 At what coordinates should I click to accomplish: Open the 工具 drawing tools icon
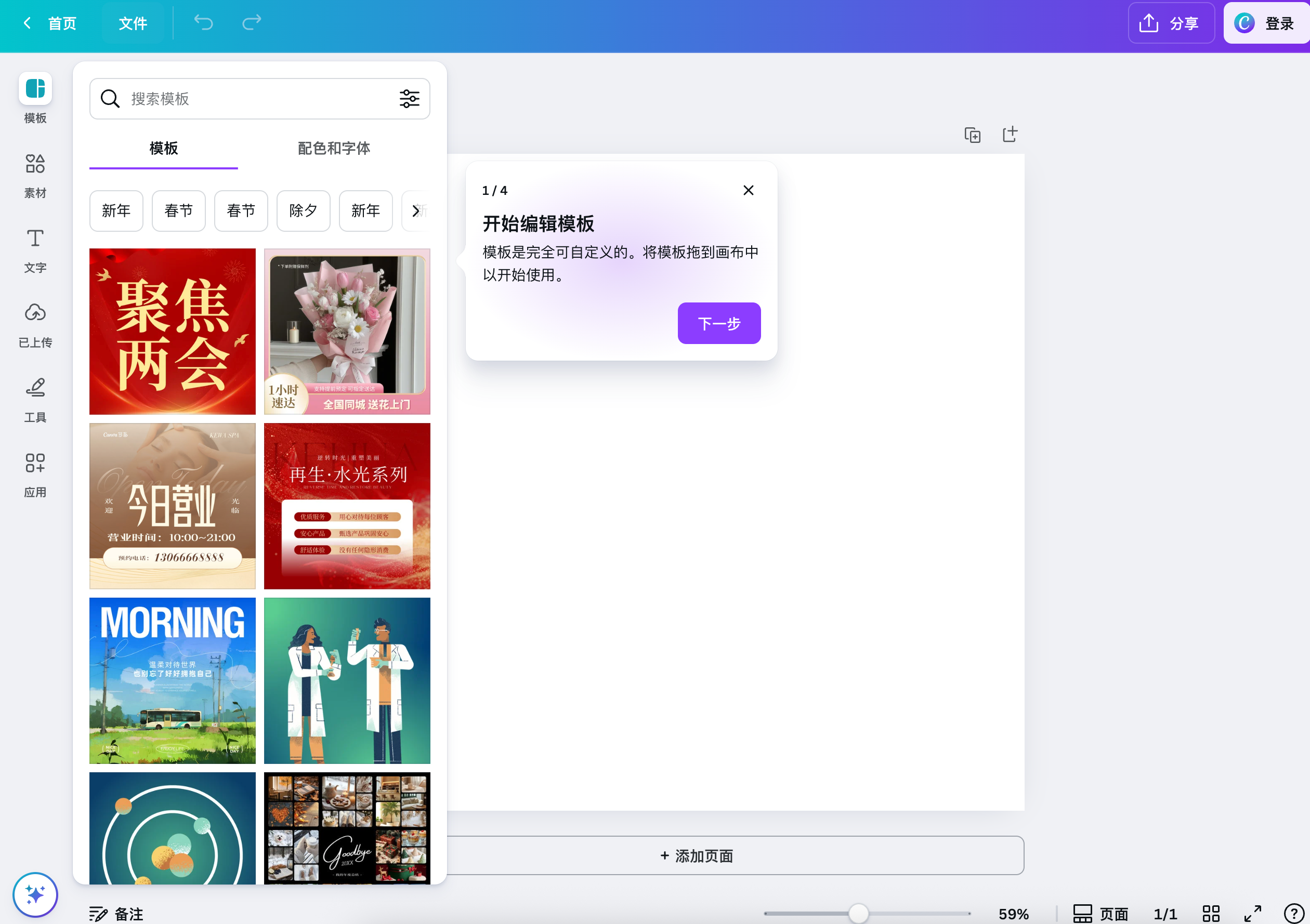tap(35, 388)
